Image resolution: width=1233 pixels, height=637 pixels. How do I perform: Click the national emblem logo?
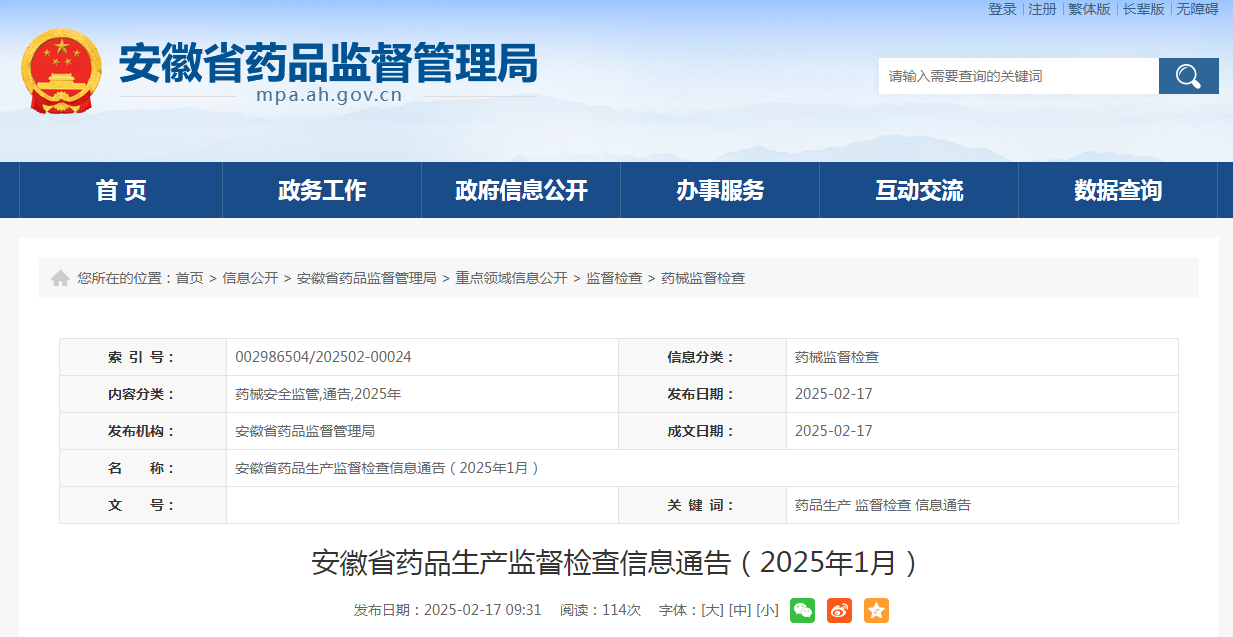pos(61,71)
